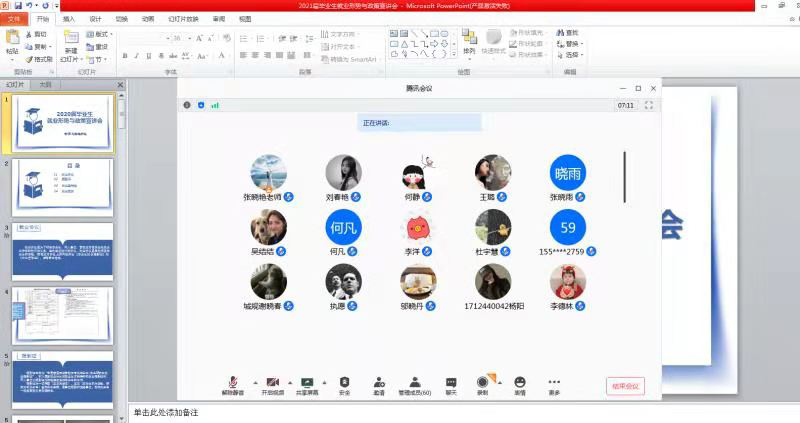Turn on video camera in meeting toolbar
Screen dimensions: 800x423
click(272, 386)
